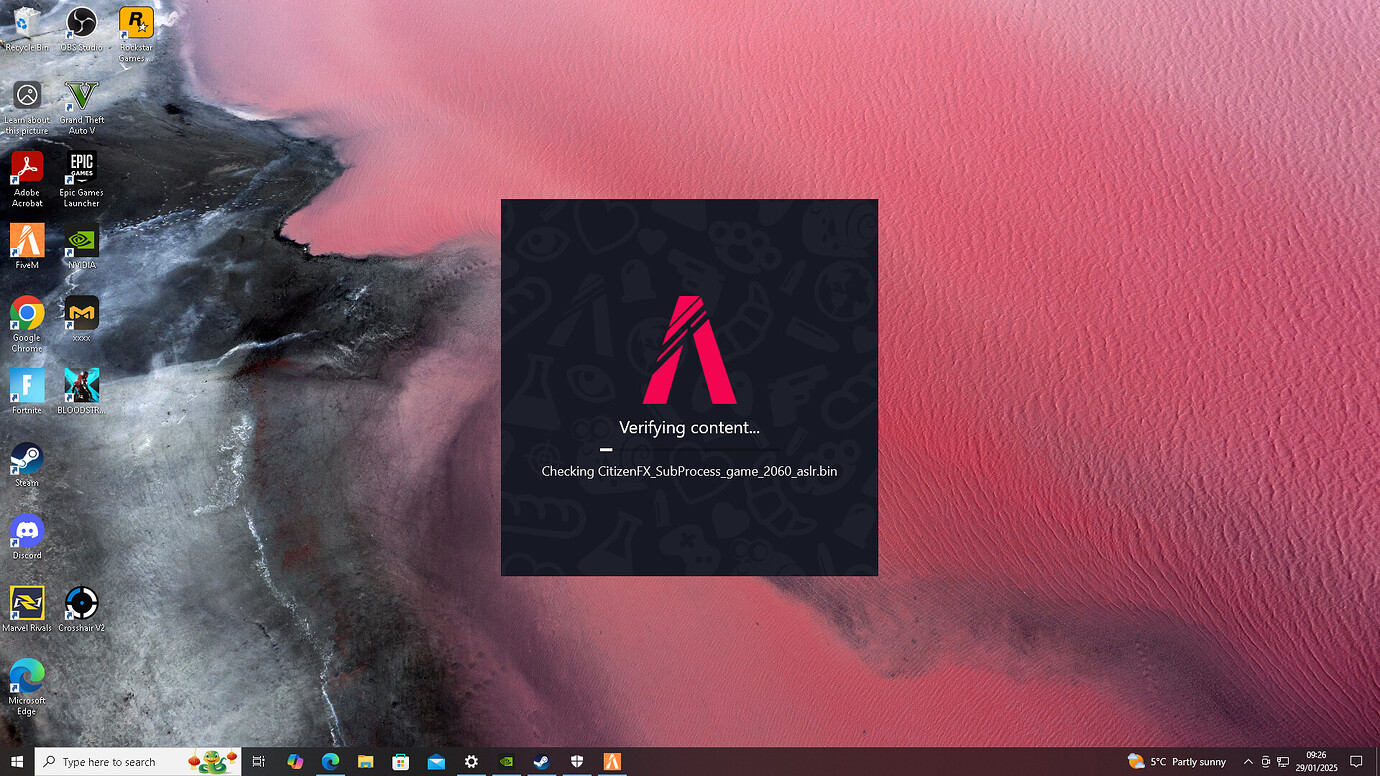The width and height of the screenshot is (1380, 776).
Task: Click Steam in the taskbar
Action: pos(541,761)
